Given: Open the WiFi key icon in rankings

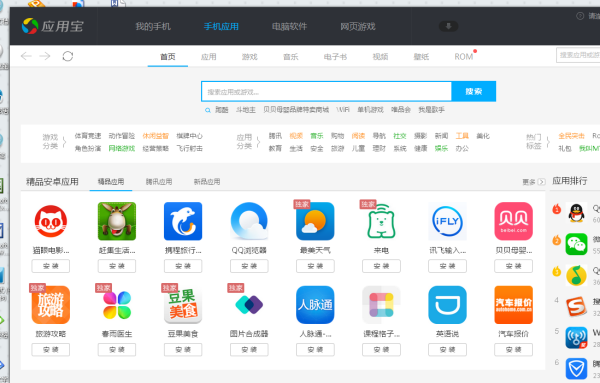Looking at the screenshot, I should [576, 337].
